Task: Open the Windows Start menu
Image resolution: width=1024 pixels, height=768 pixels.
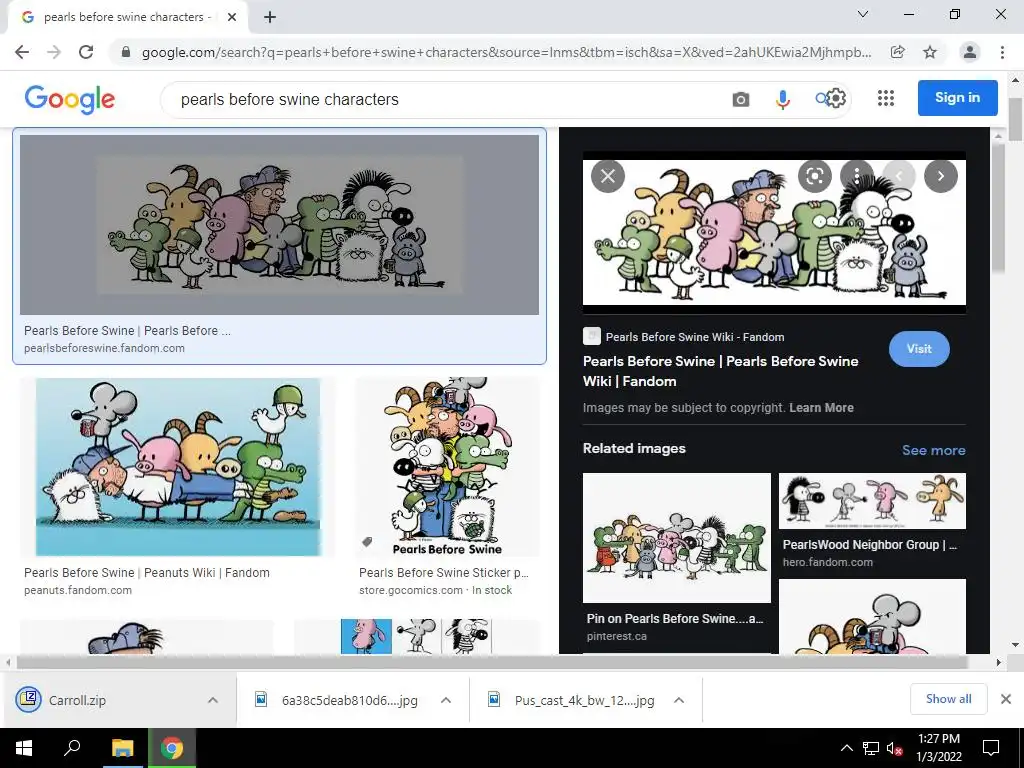Action: 24,748
